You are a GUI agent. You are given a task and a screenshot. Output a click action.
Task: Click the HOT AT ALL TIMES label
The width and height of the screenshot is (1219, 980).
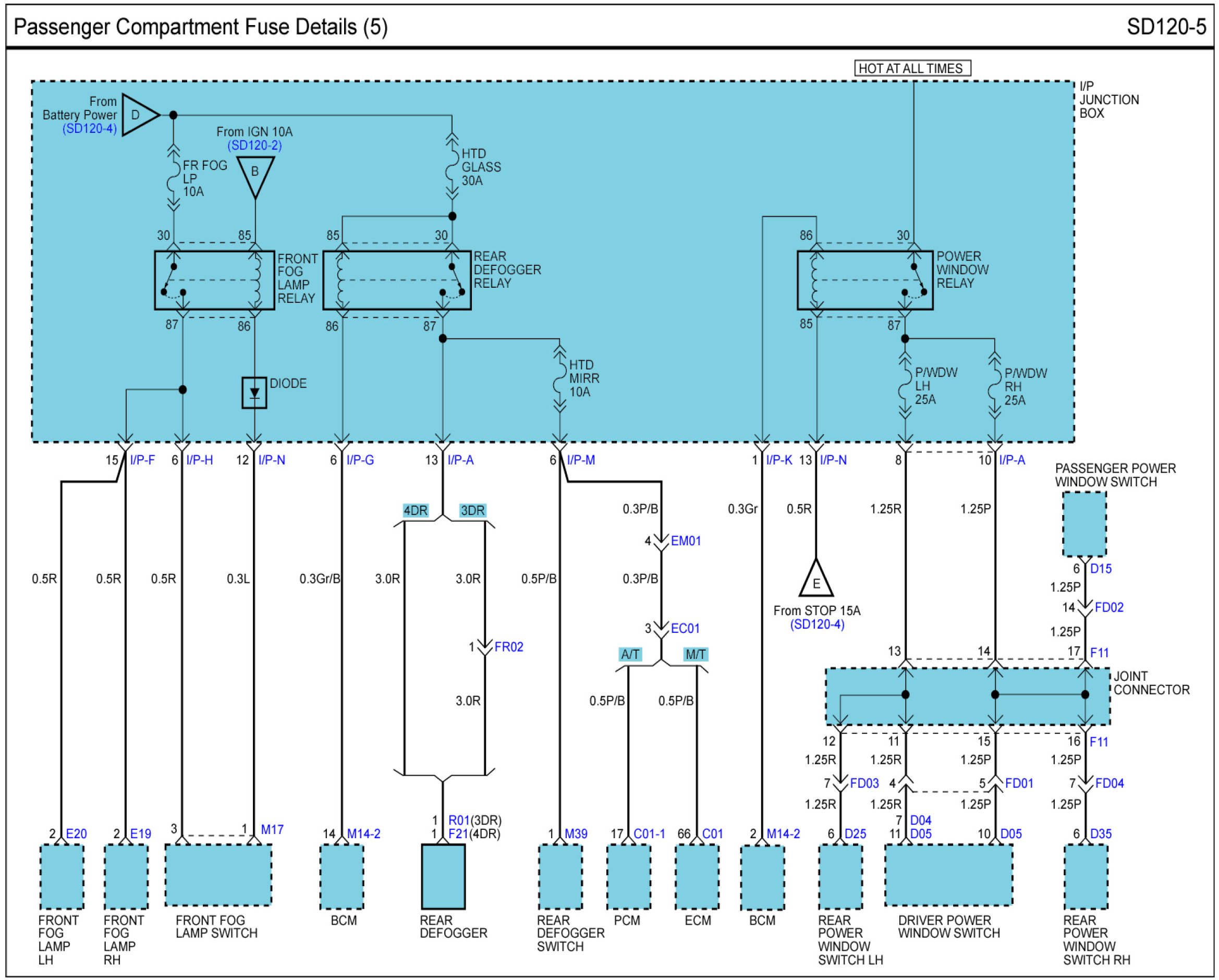[912, 68]
